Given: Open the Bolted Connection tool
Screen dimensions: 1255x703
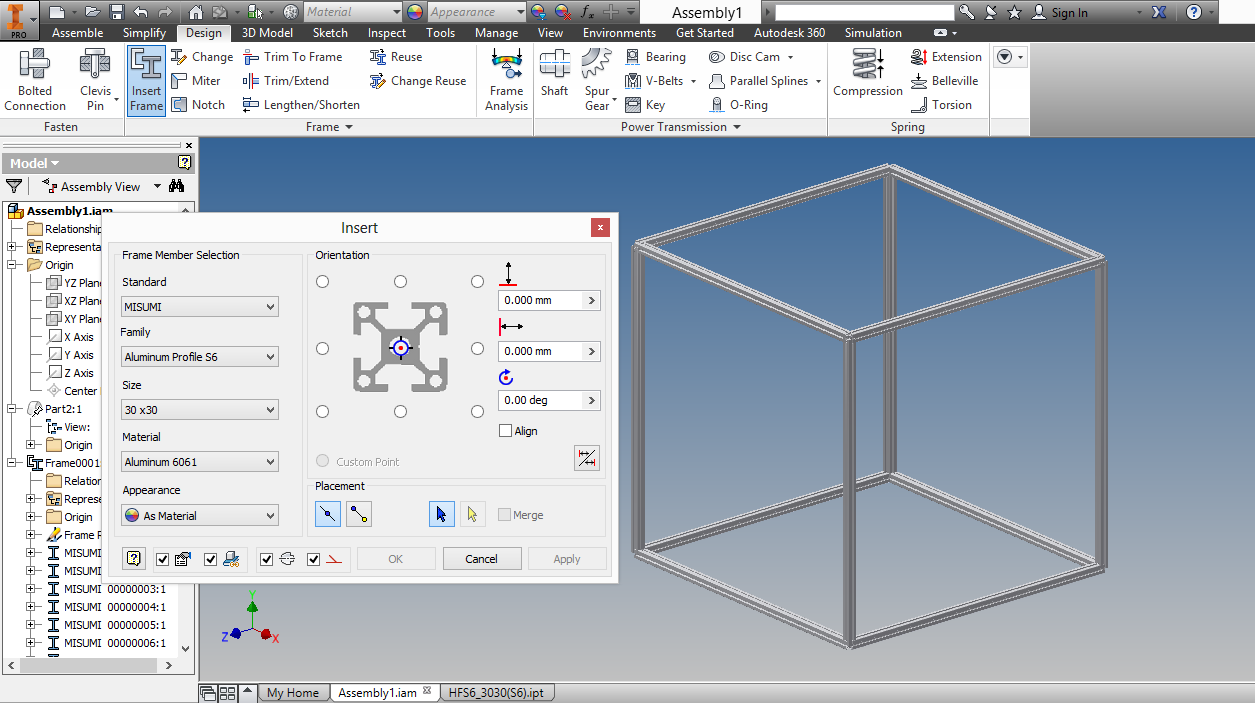Looking at the screenshot, I should (34, 80).
